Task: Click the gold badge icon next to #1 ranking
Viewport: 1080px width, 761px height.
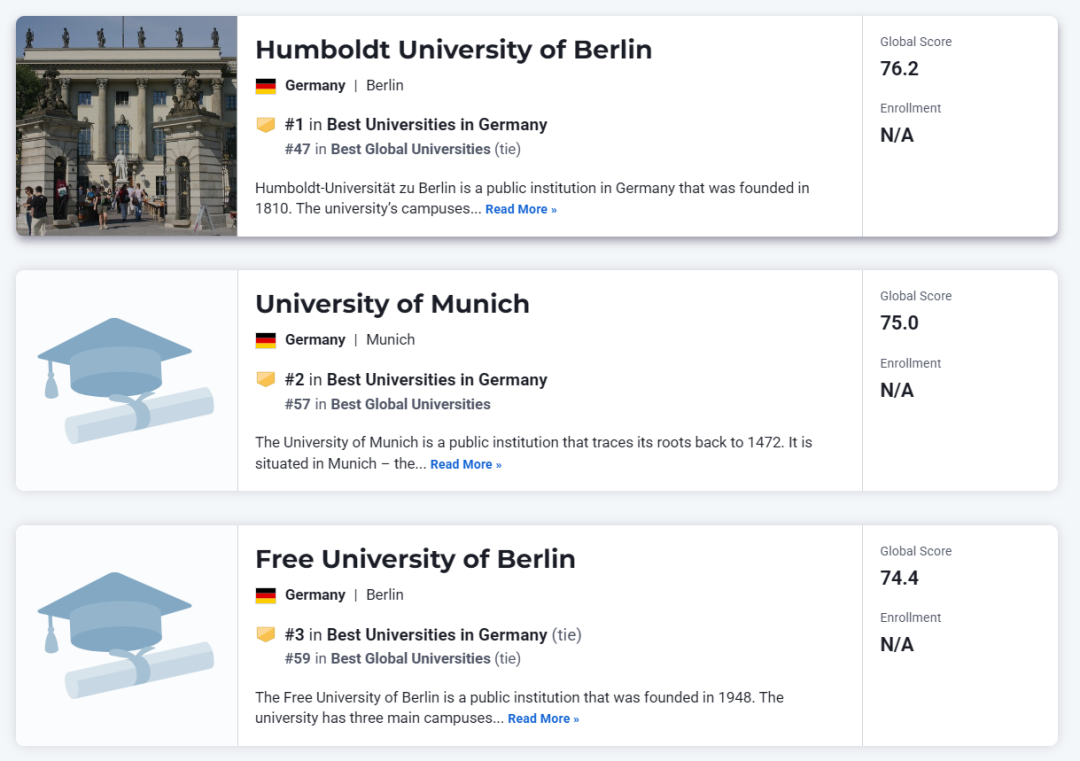Action: tap(266, 125)
